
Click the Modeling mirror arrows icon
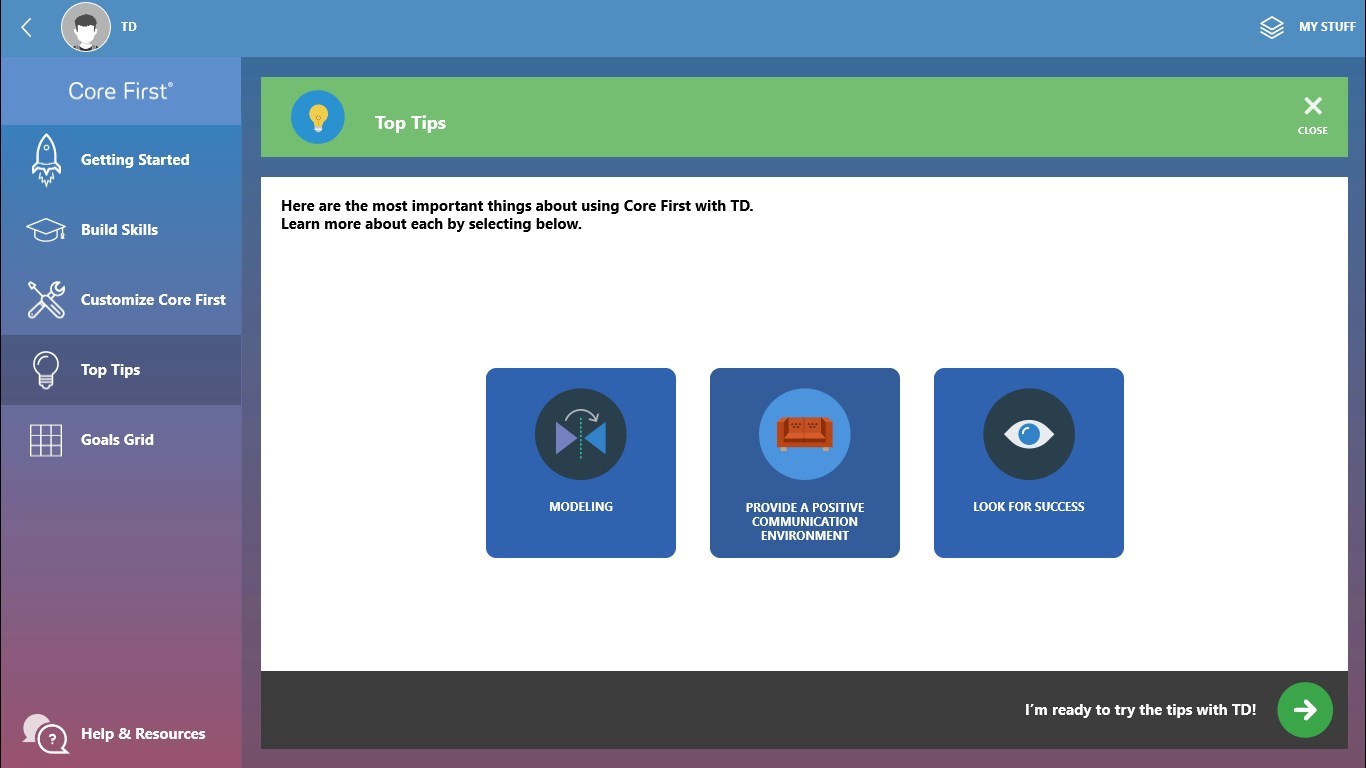[581, 434]
